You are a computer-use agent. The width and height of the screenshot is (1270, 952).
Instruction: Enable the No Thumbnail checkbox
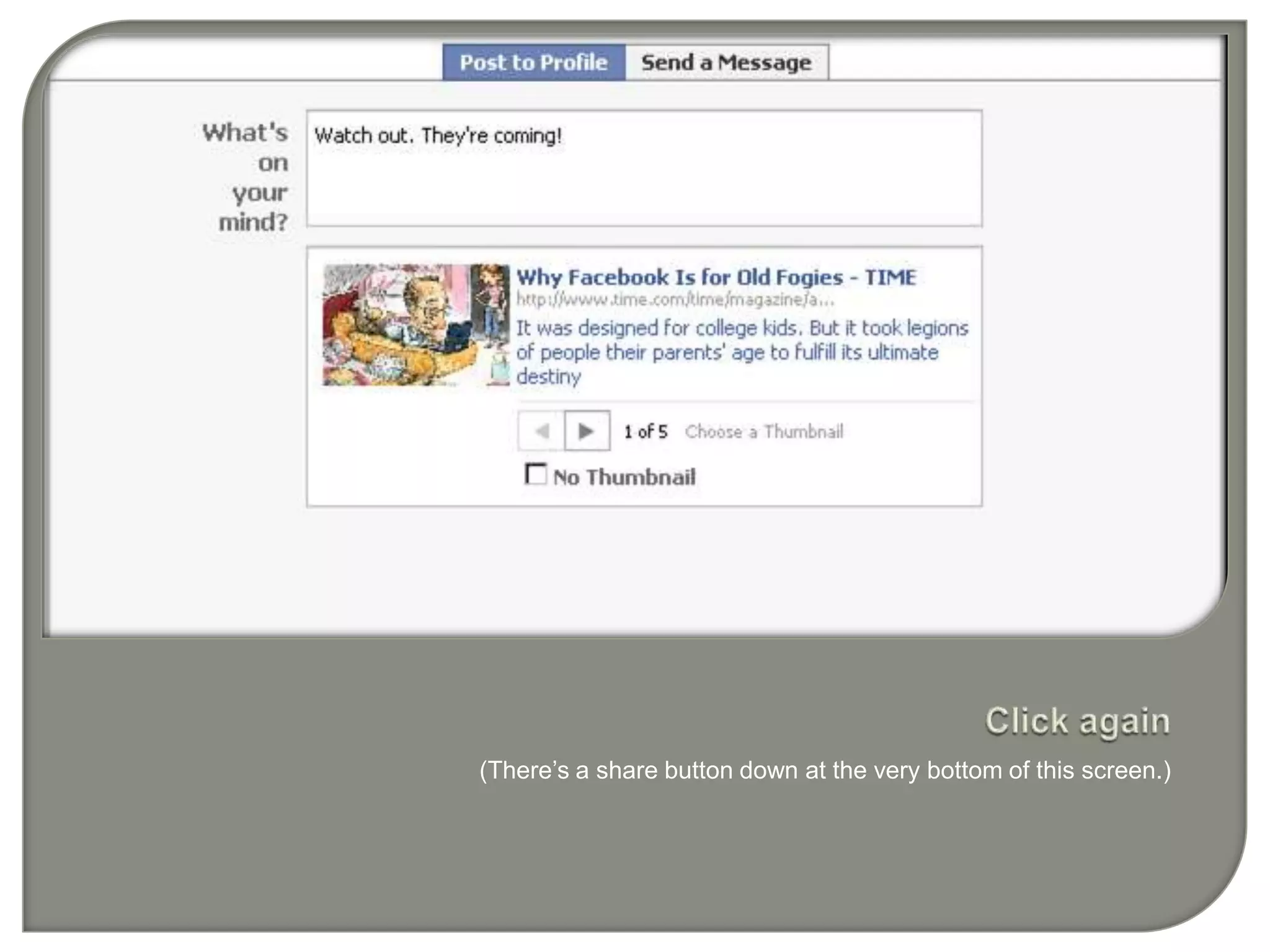[x=536, y=474]
